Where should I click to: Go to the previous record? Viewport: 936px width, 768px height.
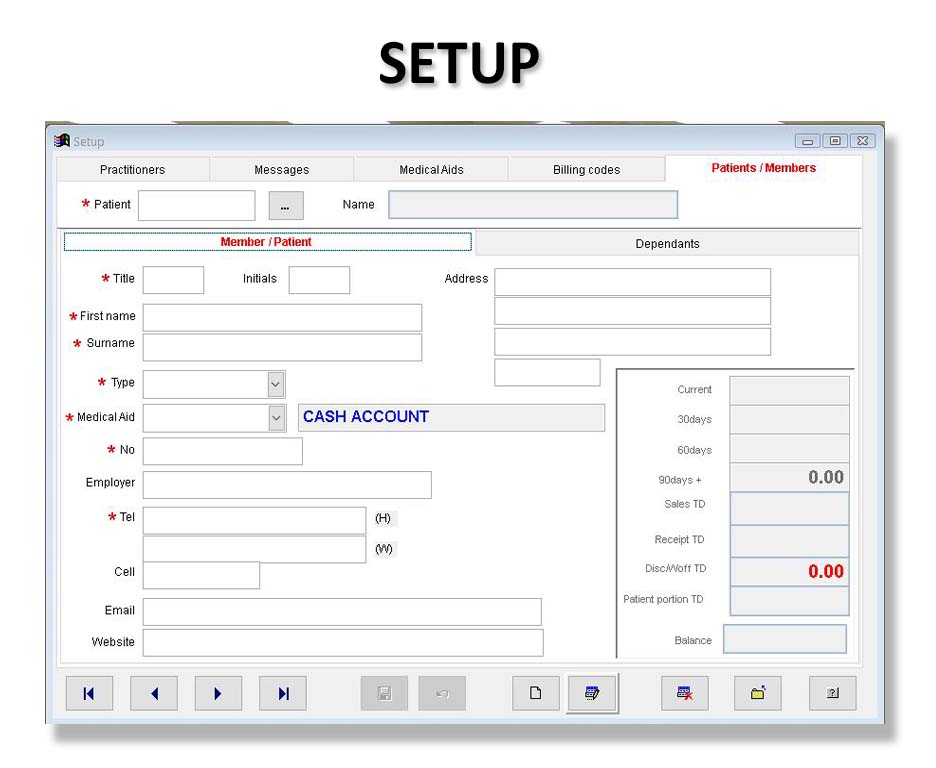click(x=154, y=693)
